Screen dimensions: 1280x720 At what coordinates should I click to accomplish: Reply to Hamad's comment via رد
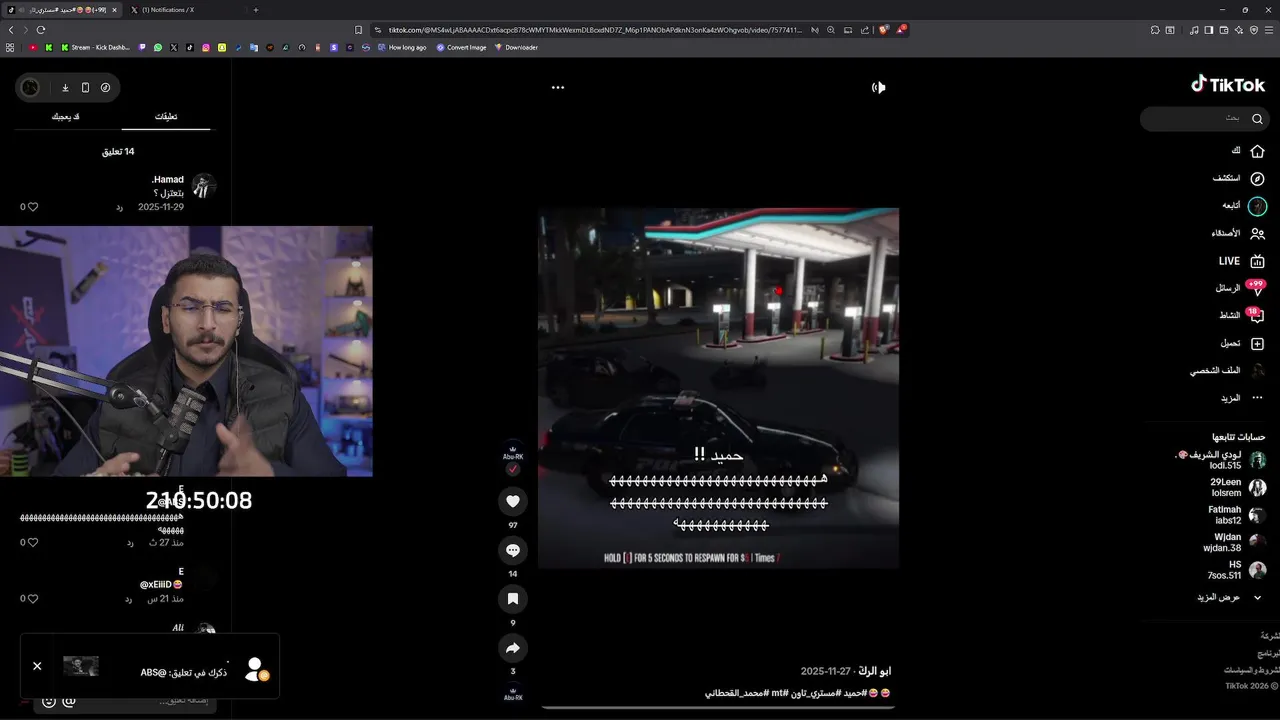[x=119, y=207]
